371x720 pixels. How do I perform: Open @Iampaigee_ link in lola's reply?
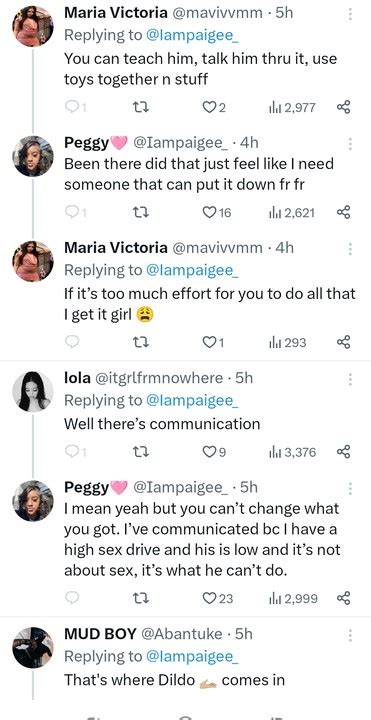pyautogui.click(x=192, y=400)
